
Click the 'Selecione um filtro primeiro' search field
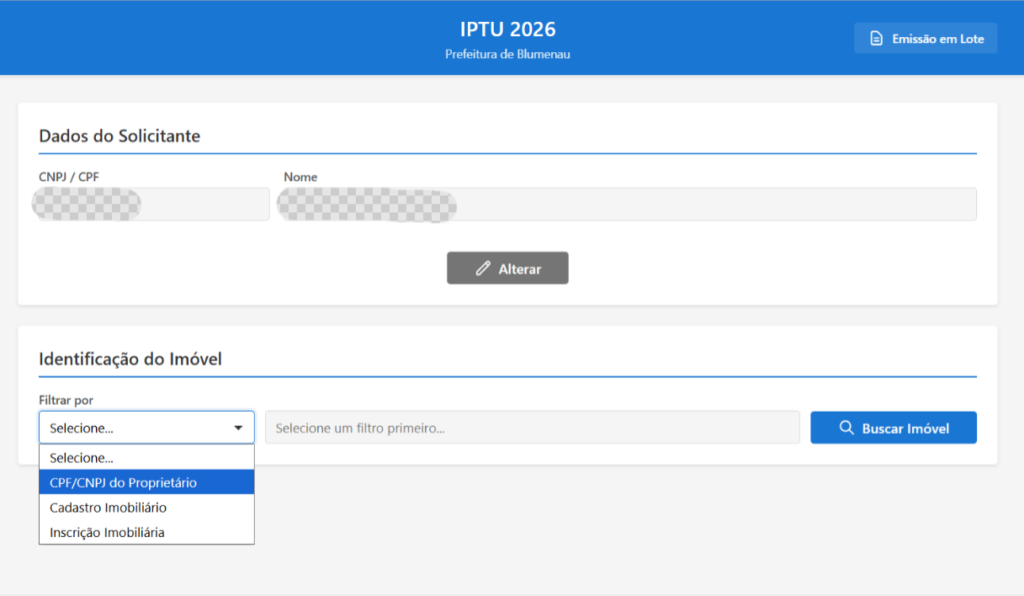coord(531,428)
